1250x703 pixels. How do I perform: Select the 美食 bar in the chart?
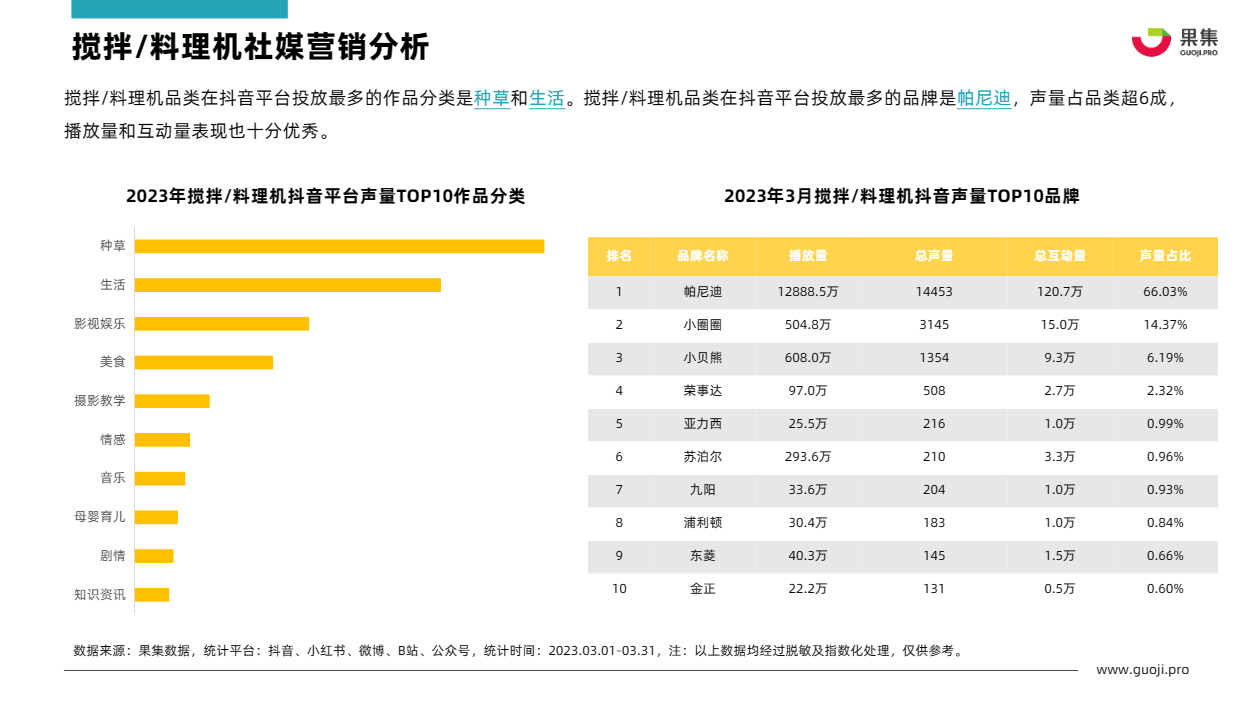coord(204,362)
